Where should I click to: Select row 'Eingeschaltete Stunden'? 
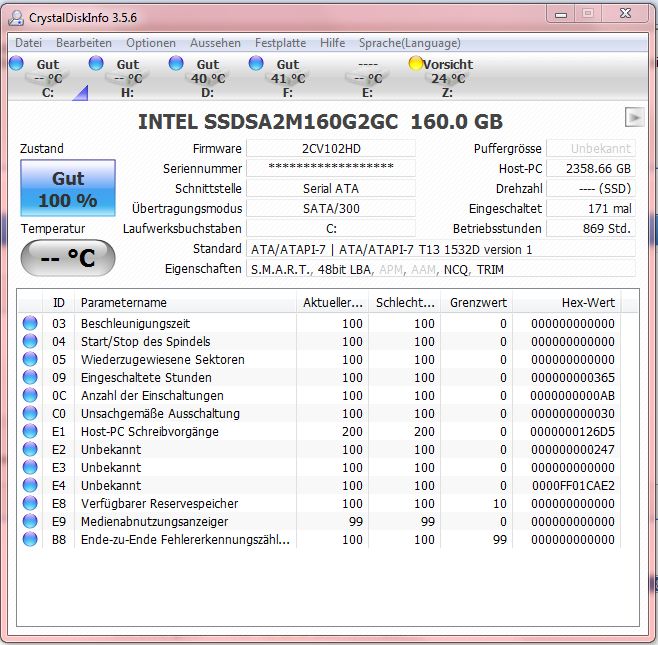click(x=319, y=377)
